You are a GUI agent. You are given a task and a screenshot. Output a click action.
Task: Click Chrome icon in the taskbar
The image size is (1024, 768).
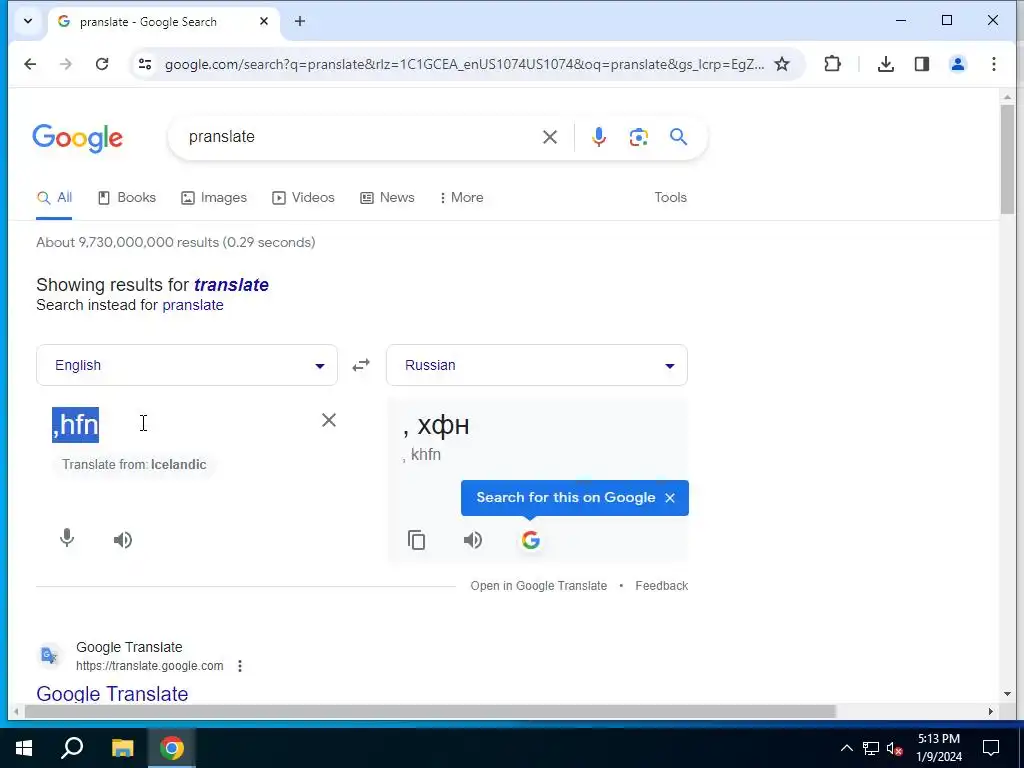pyautogui.click(x=172, y=748)
